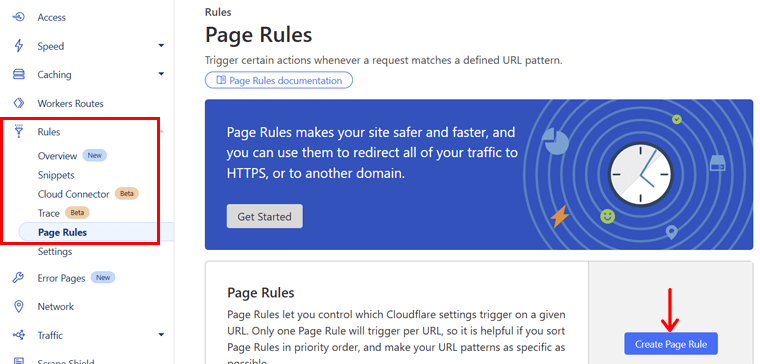Click Create Page Rule button
This screenshot has height=364, width=760.
pyautogui.click(x=671, y=344)
